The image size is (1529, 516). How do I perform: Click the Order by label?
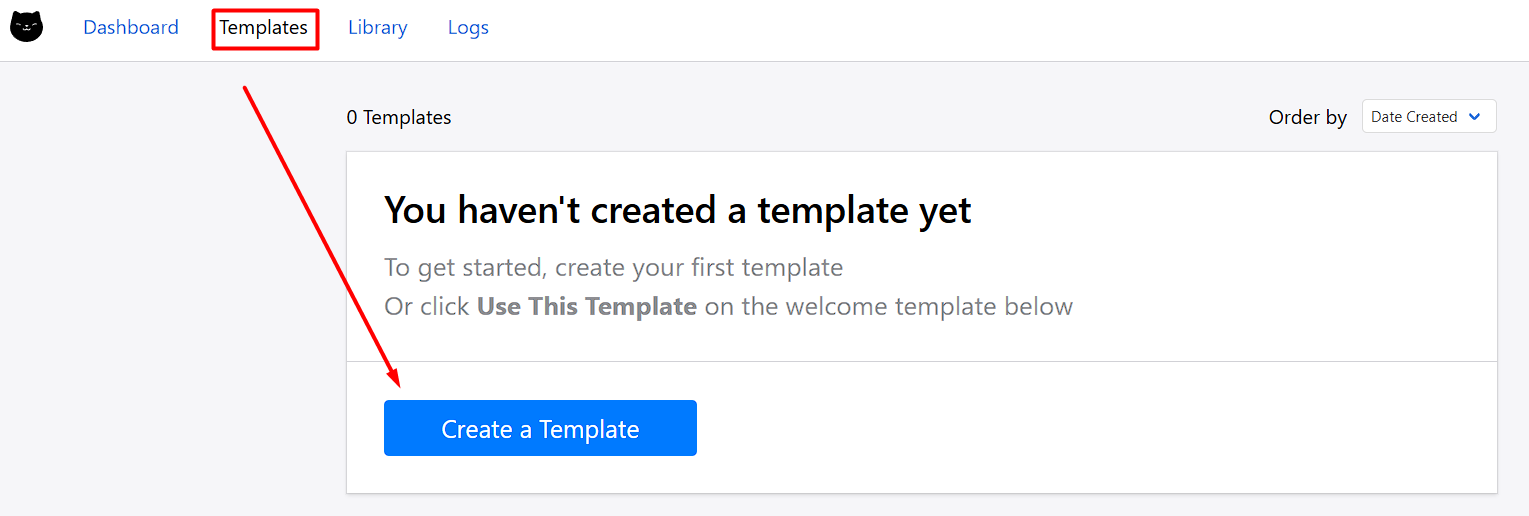[1308, 118]
